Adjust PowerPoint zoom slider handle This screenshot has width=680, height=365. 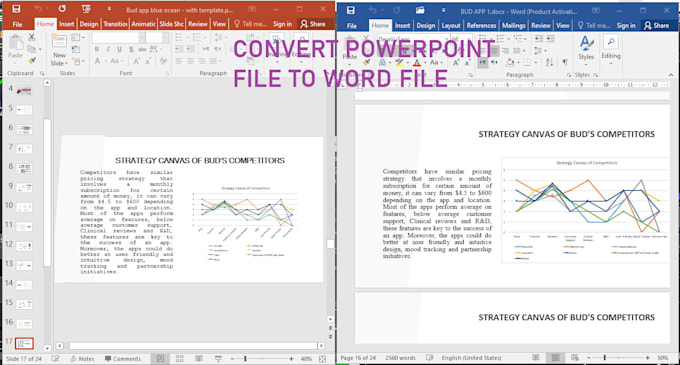tap(245, 359)
